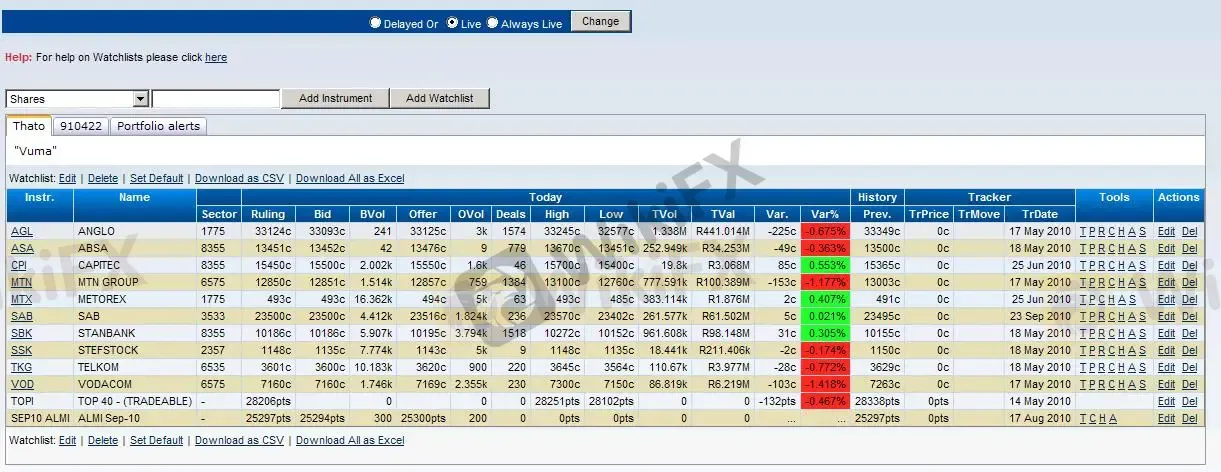Open the Shares instrument type dropdown
Image resolution: width=1221 pixels, height=472 pixels.
tap(78, 99)
